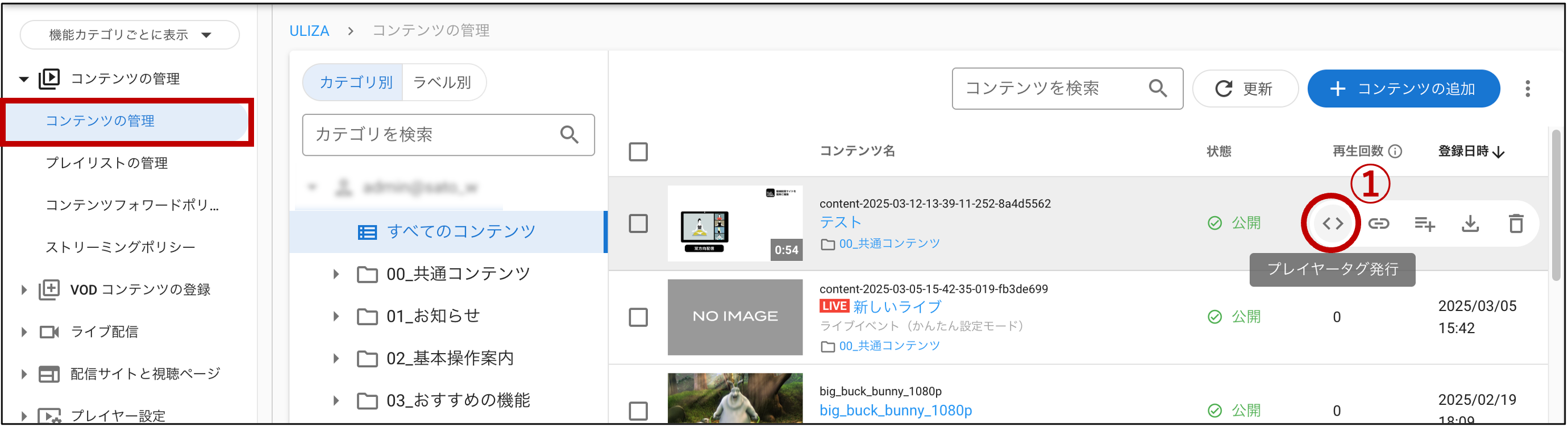Click the 公開 check status icon in テスト row
Image resolution: width=1568 pixels, height=427 pixels.
point(1215,223)
